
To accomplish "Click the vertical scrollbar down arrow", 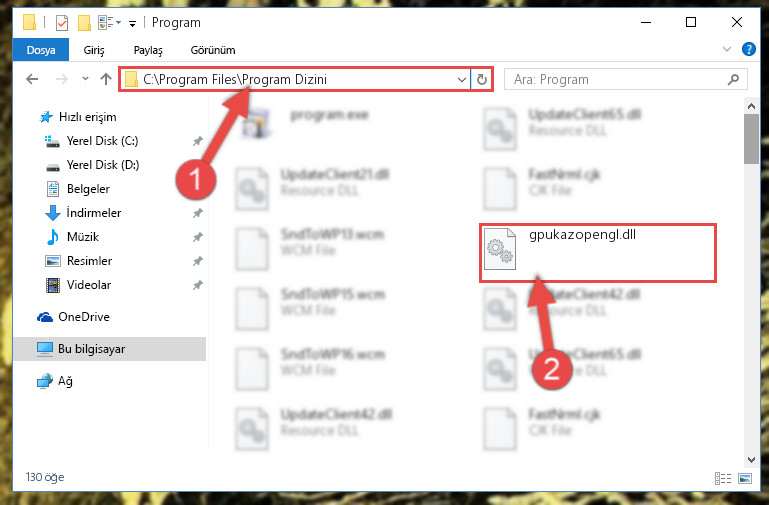I will [x=751, y=459].
